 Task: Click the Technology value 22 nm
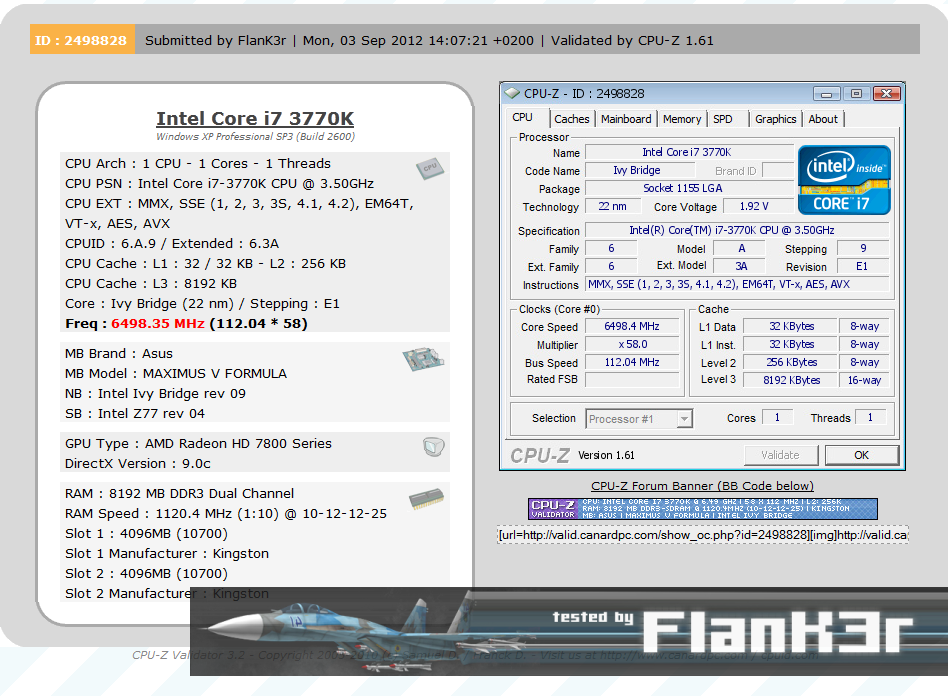coord(612,207)
